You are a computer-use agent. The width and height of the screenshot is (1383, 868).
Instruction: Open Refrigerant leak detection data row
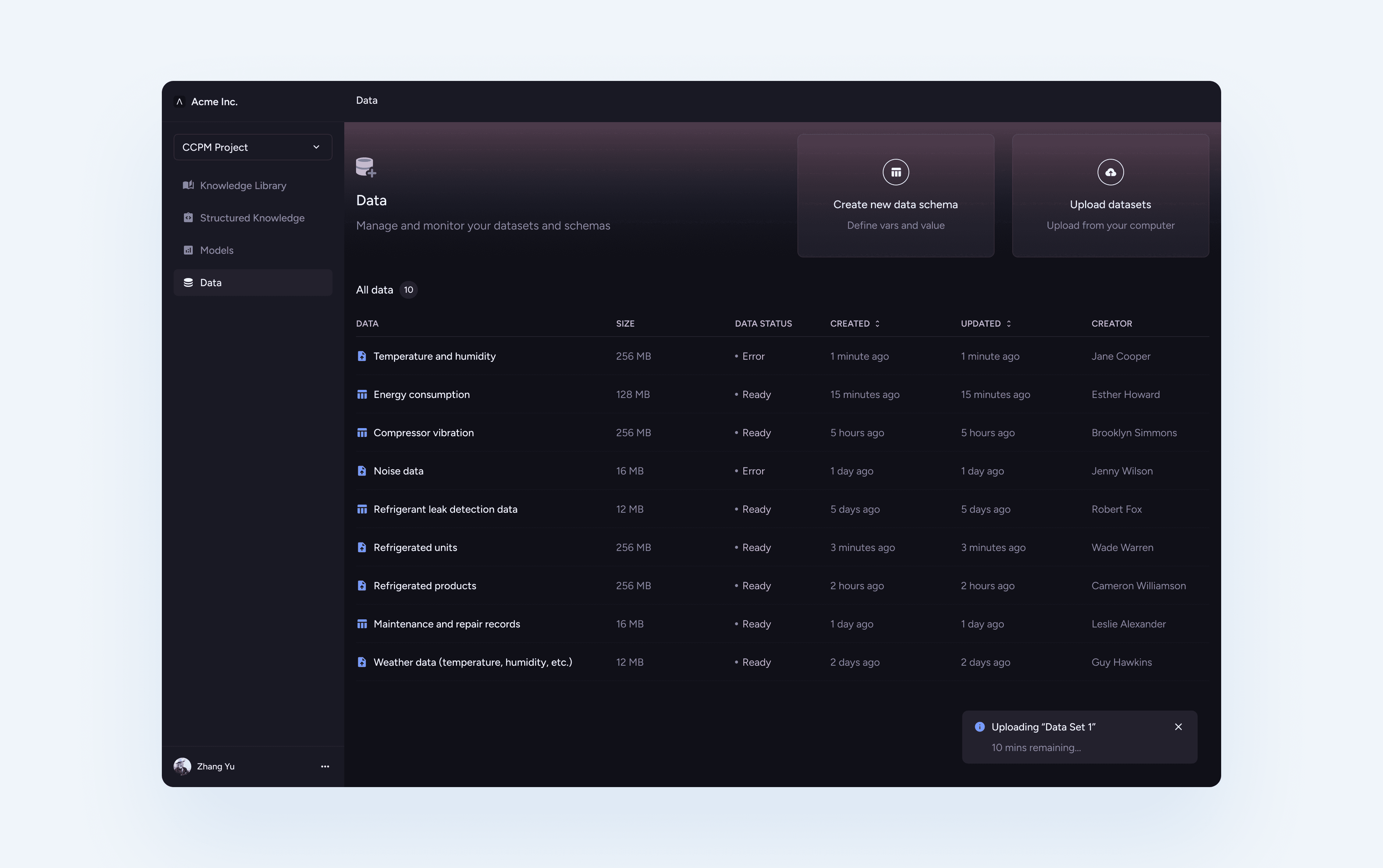[x=445, y=509]
